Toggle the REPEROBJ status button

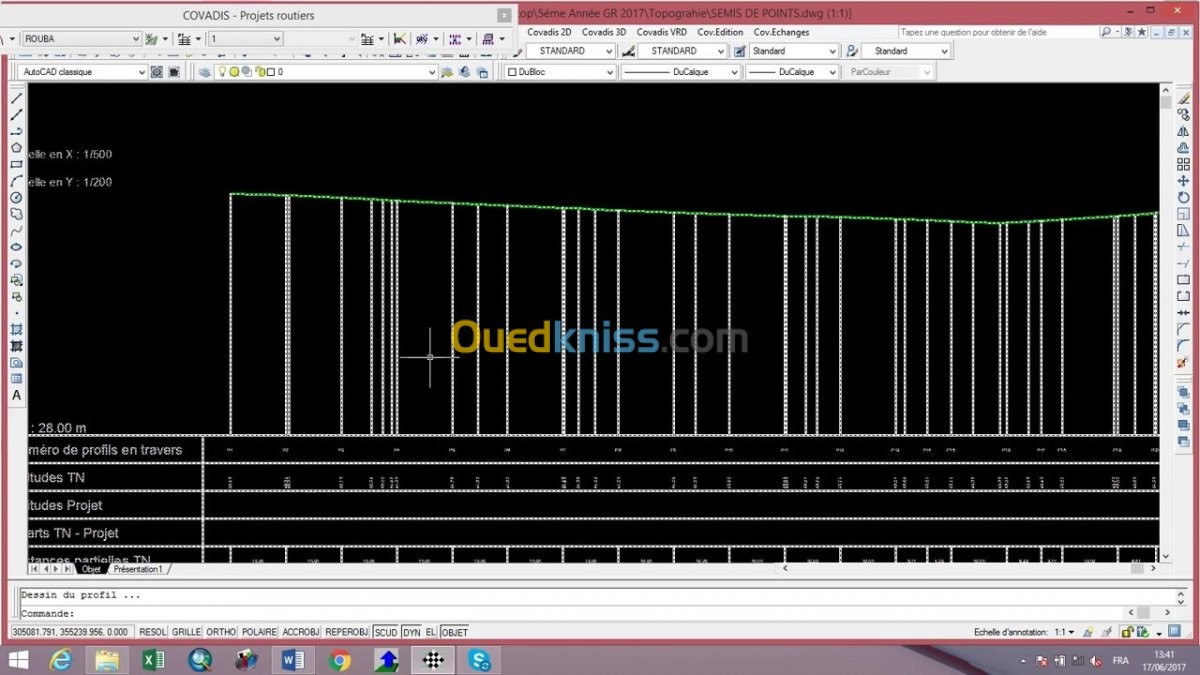[x=347, y=632]
